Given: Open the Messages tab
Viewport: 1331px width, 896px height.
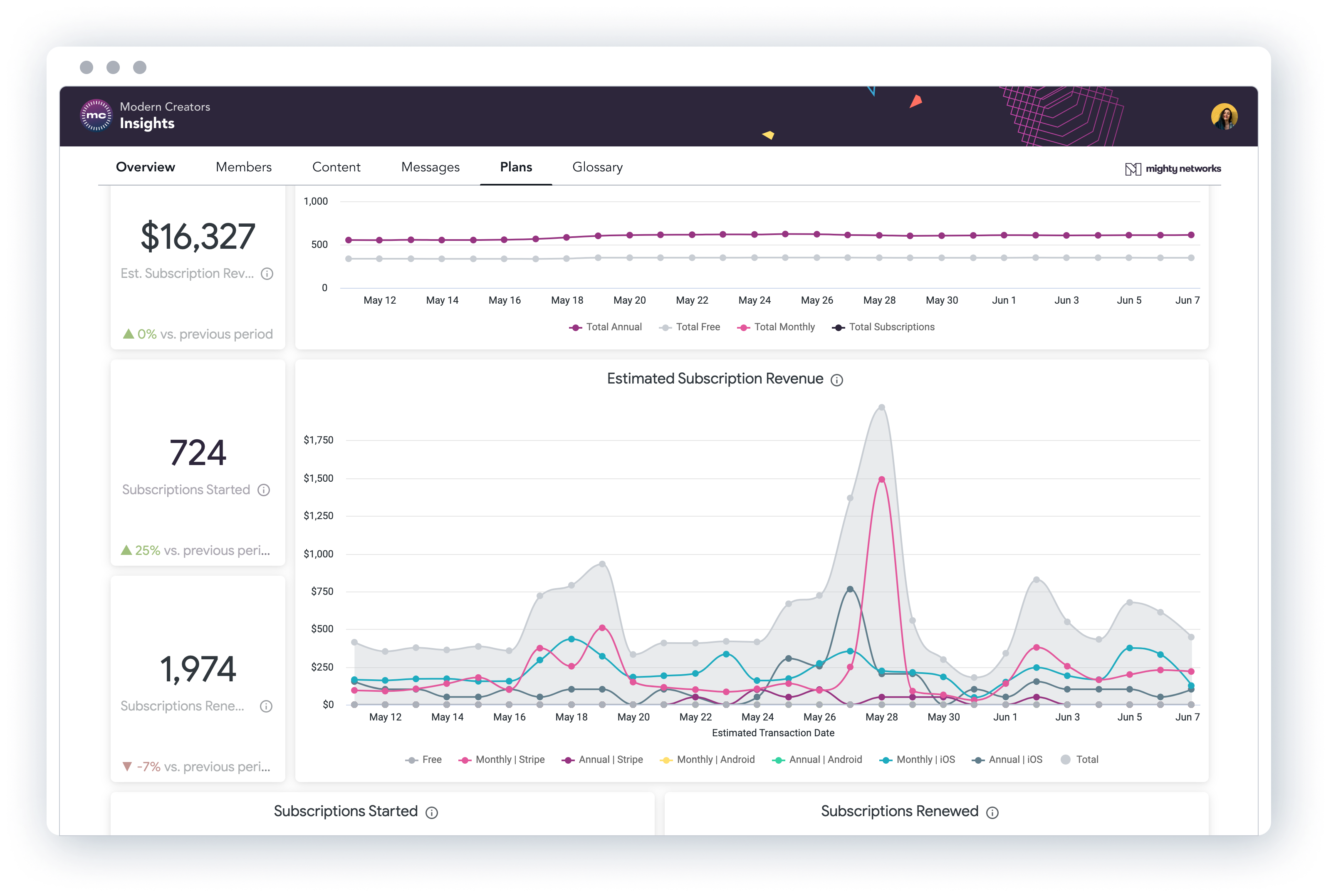Looking at the screenshot, I should (x=430, y=167).
